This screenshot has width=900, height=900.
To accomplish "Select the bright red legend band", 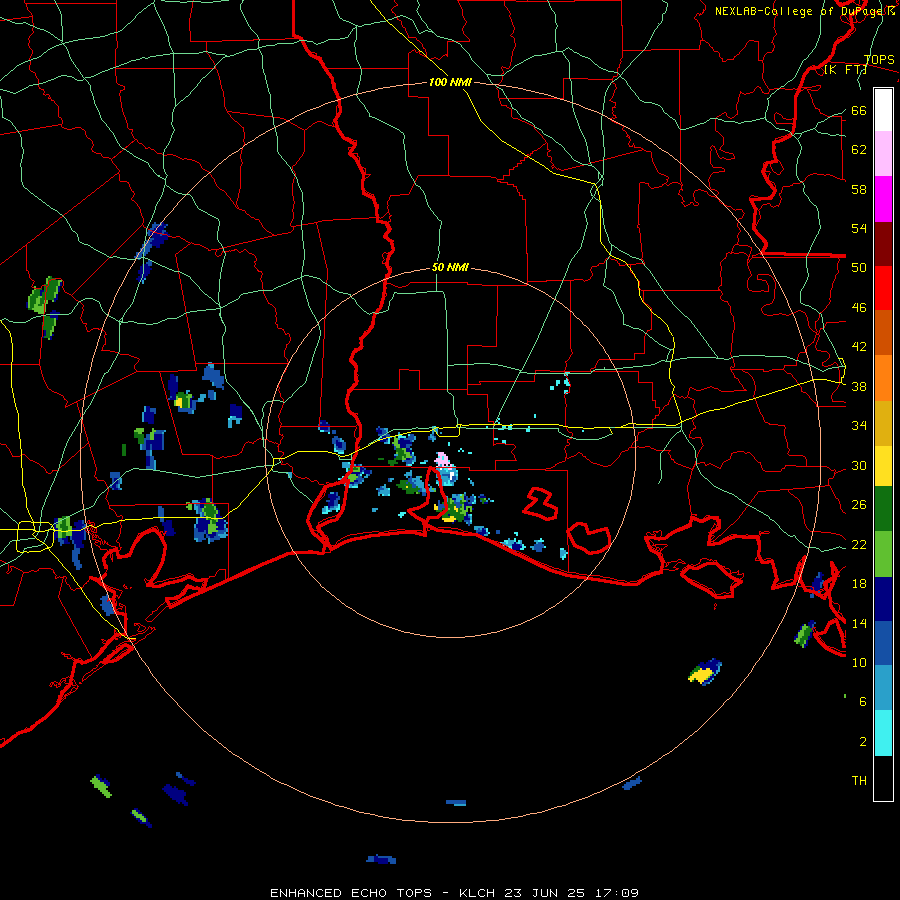I will pyautogui.click(x=883, y=288).
